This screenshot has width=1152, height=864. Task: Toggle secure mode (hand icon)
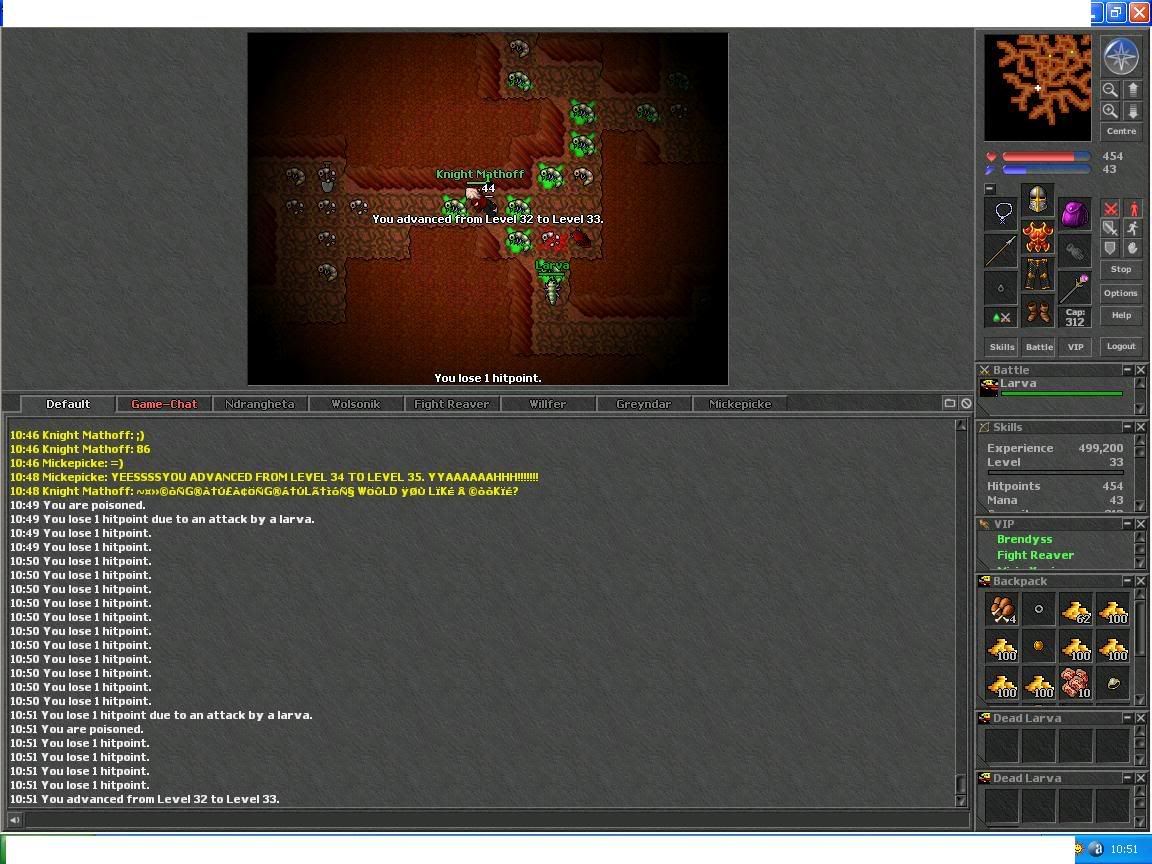coord(1133,248)
